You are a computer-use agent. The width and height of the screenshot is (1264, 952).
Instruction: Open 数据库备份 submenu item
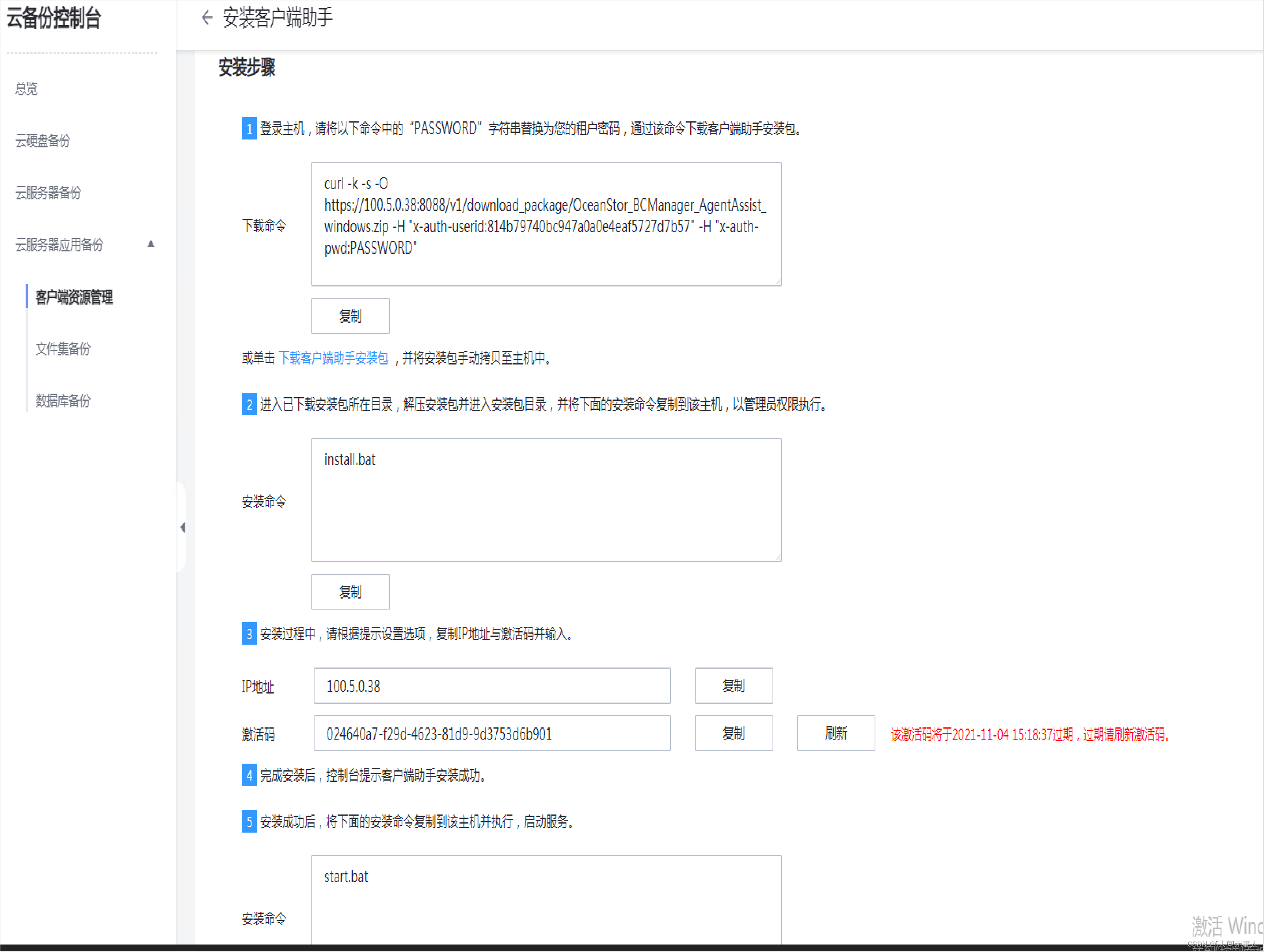pos(63,401)
